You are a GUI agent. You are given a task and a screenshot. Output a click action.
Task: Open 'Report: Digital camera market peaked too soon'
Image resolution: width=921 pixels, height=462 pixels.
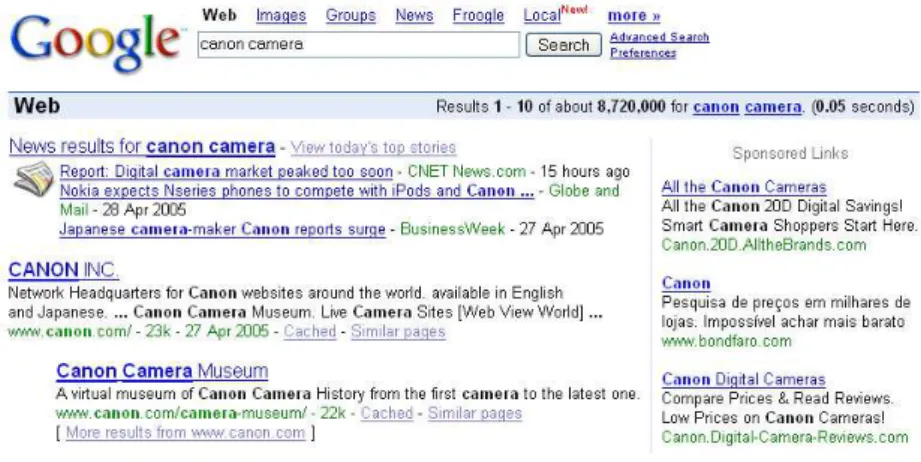click(226, 171)
